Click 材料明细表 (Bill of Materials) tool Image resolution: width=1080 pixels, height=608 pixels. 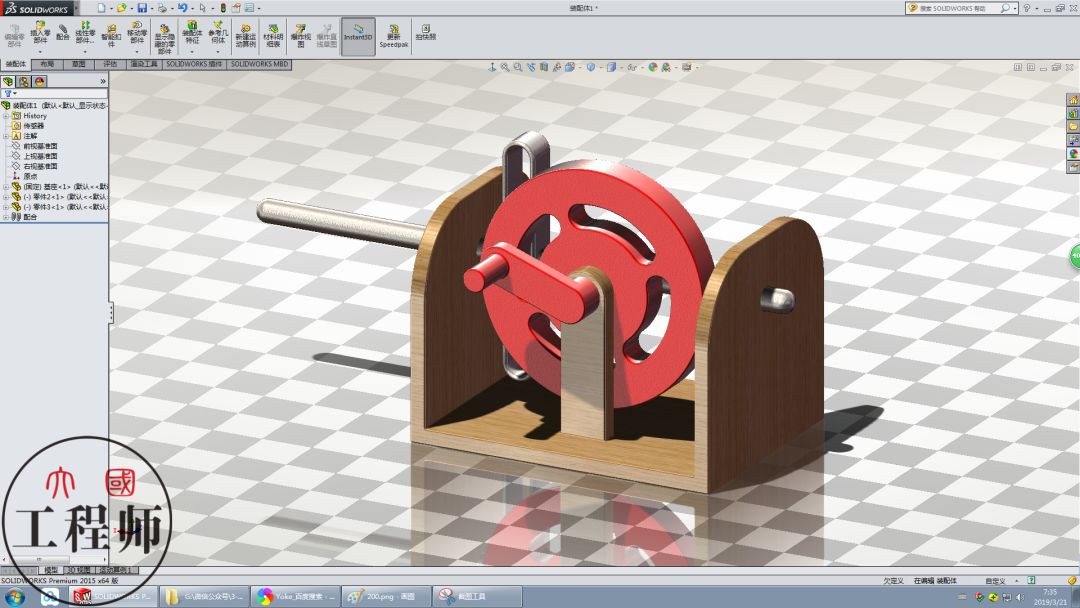point(273,36)
